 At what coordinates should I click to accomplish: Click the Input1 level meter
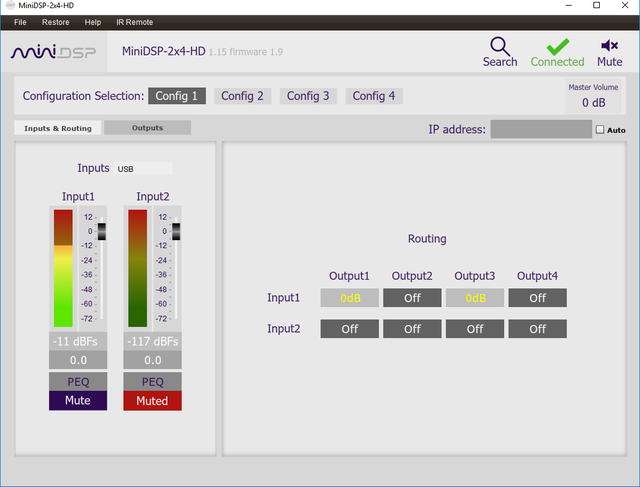tap(63, 268)
